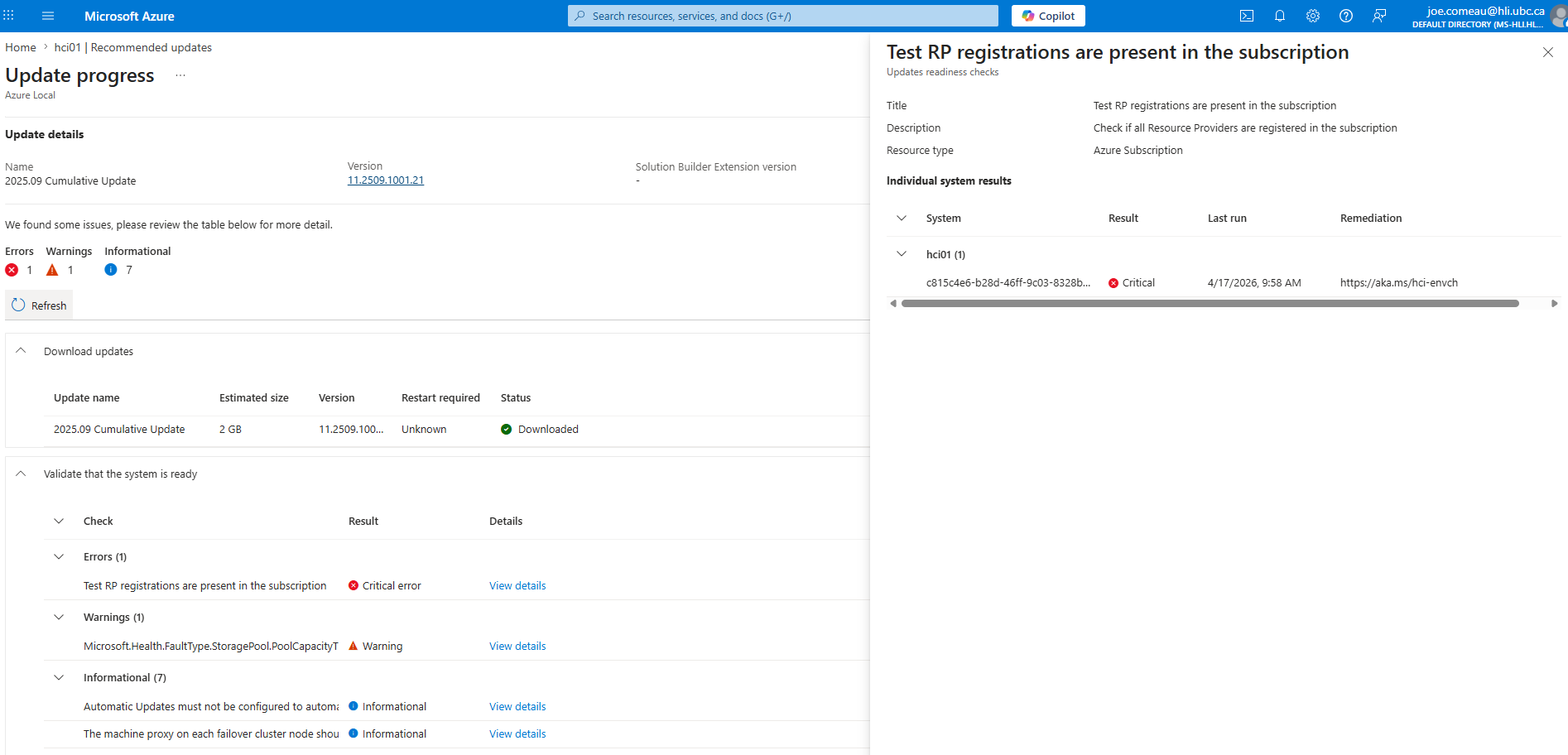Click the scroll right arrow in results panel
The width and height of the screenshot is (1568, 755).
[x=1555, y=304]
